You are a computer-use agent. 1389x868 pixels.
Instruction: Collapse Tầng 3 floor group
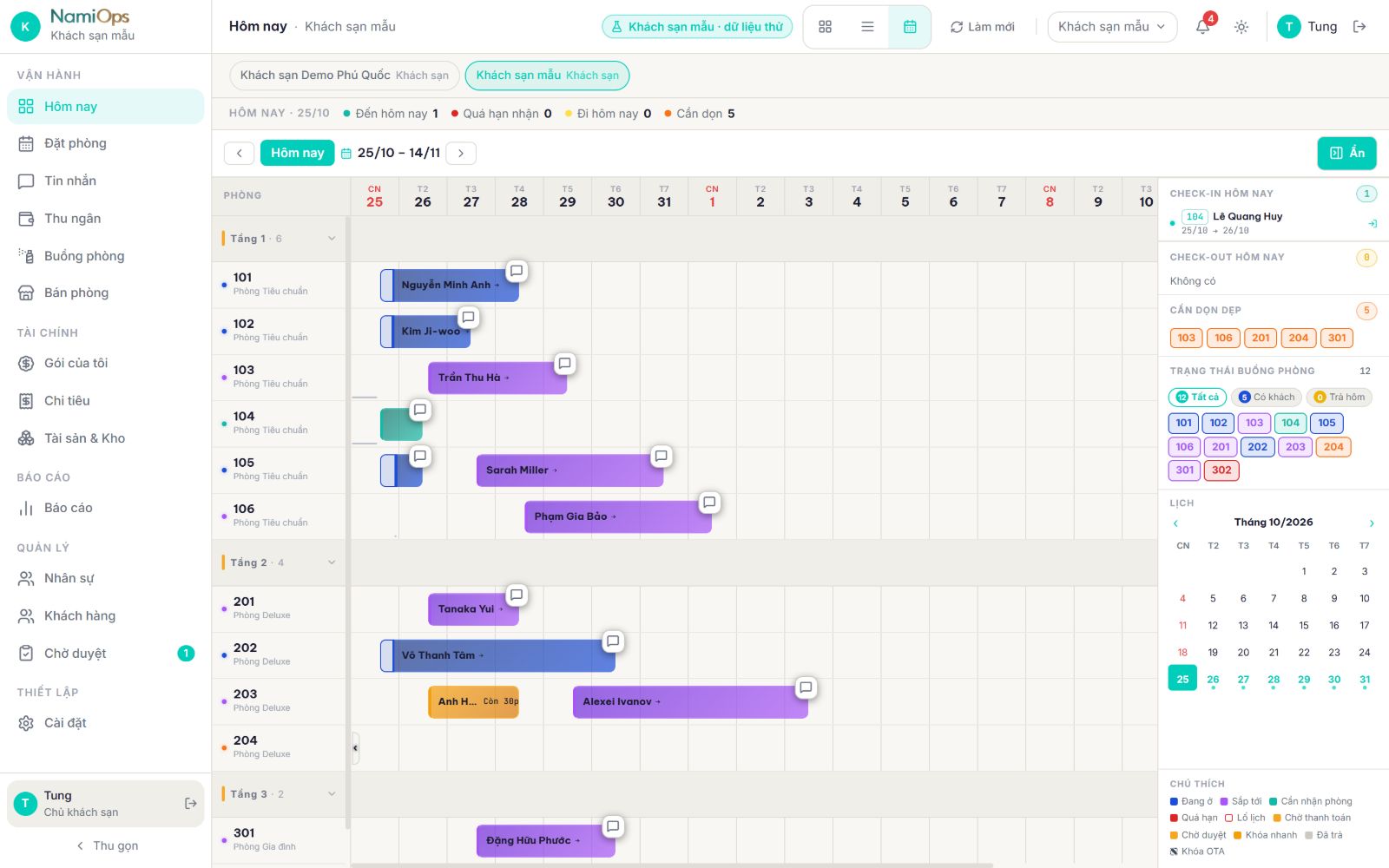click(332, 794)
